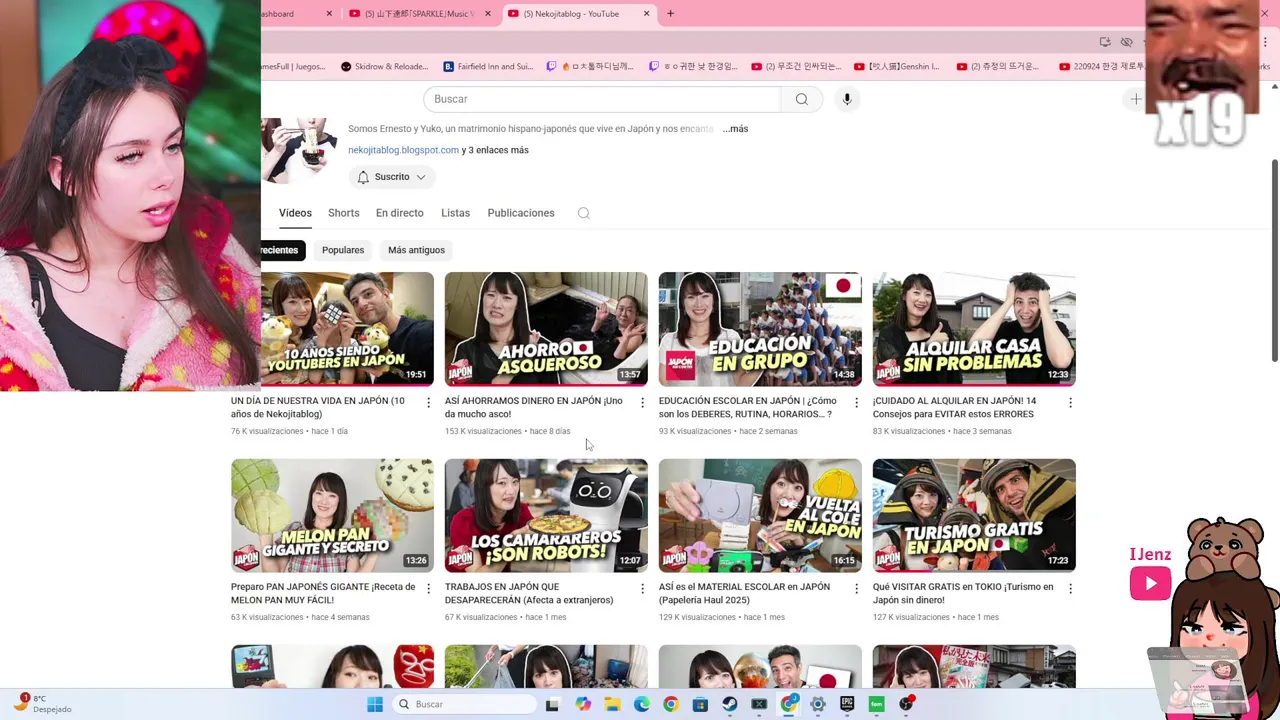Open the AHORRO ASQUEROSO video thumbnail
1280x720 pixels.
(546, 329)
